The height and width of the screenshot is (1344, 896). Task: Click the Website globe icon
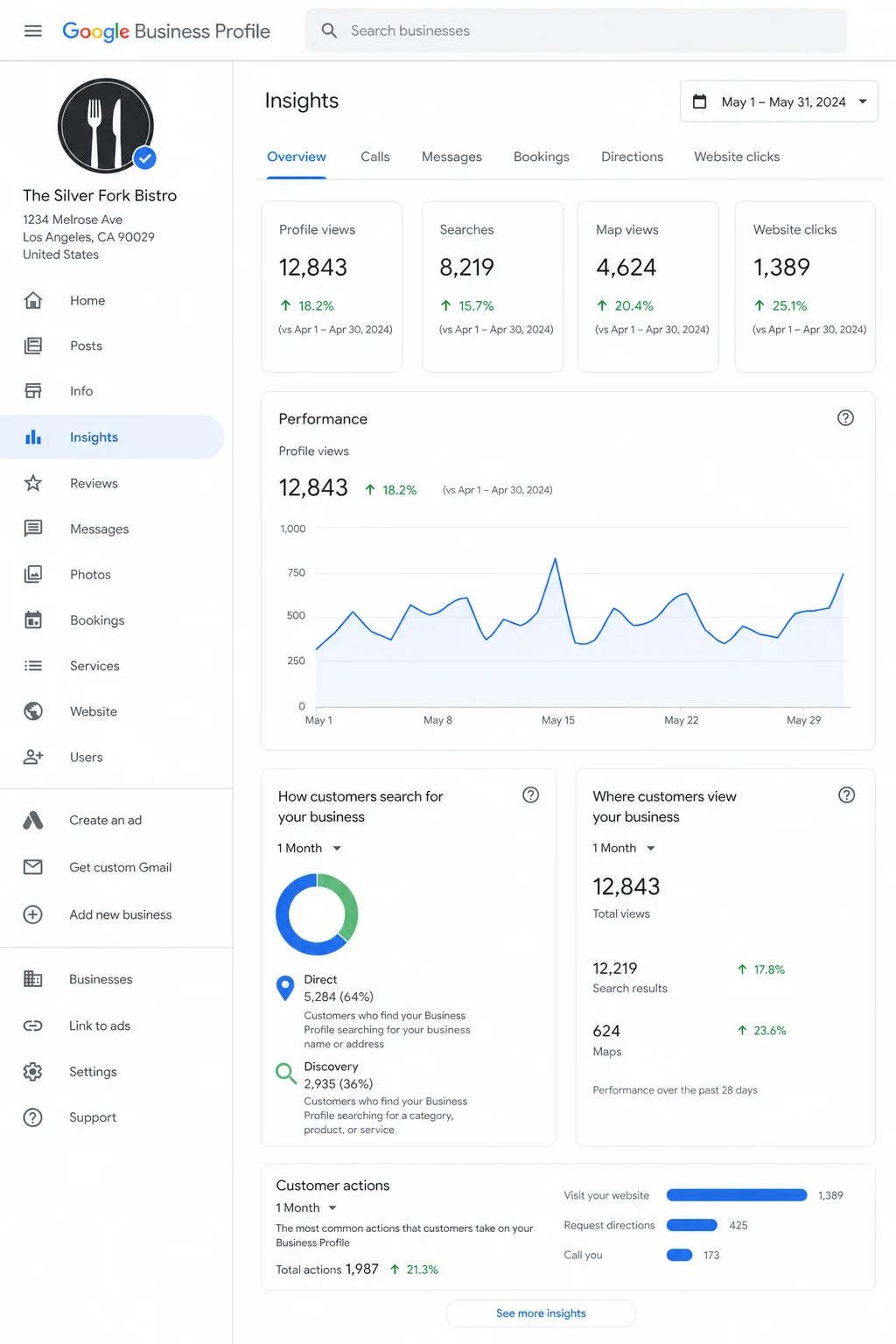click(33, 711)
